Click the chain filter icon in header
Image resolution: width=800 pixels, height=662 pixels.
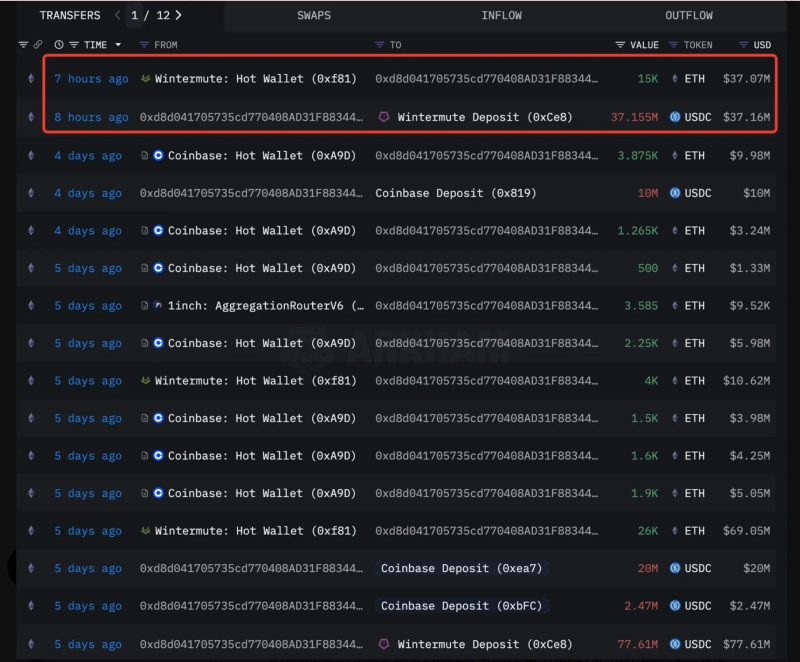point(24,45)
